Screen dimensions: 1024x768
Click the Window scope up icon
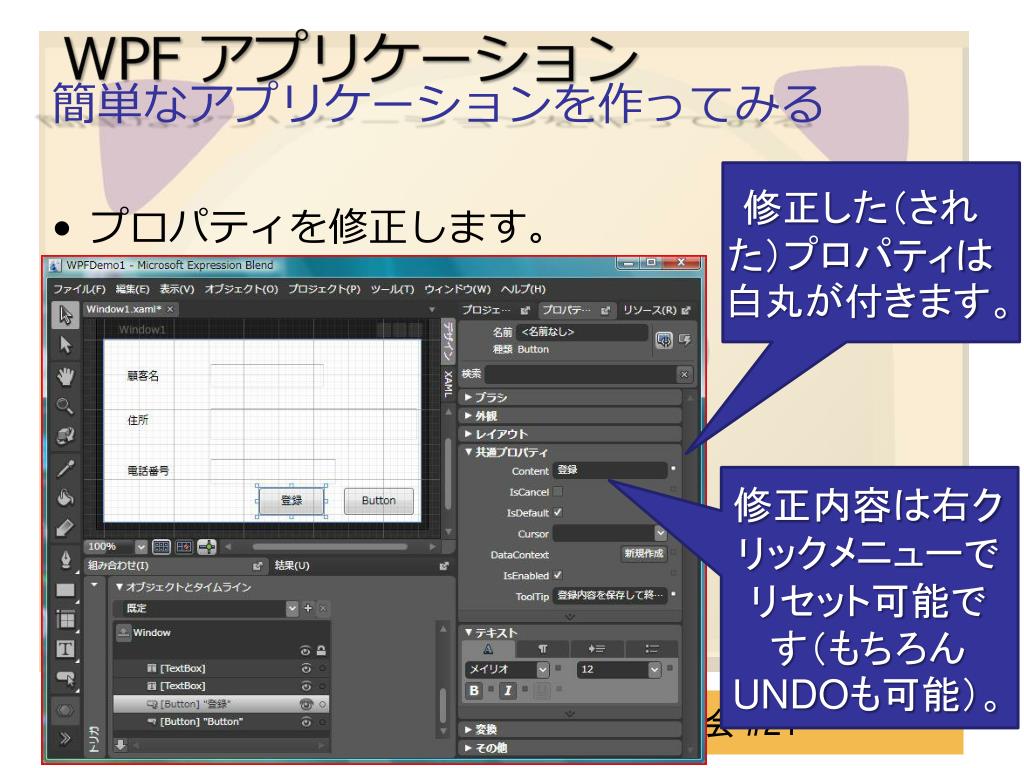pyautogui.click(x=123, y=632)
